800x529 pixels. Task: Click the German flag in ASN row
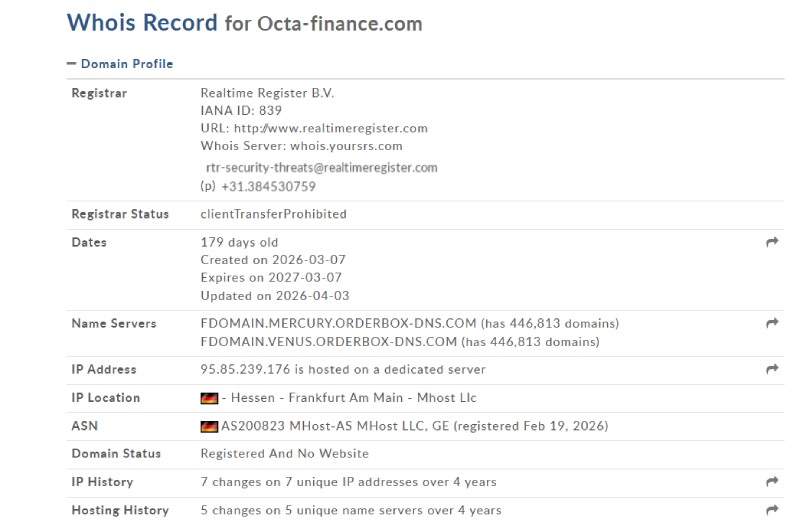coord(209,426)
